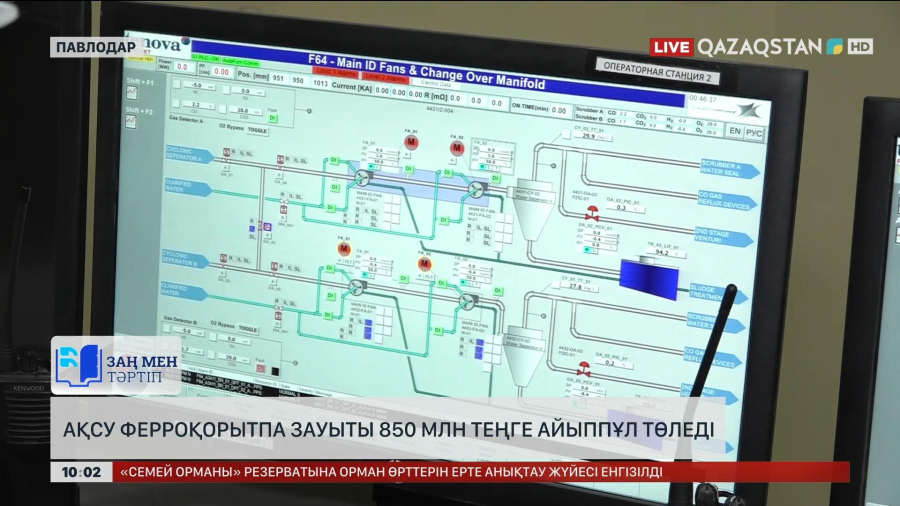Follow lower Clarified Water arrow link
This screenshot has width=900, height=506.
click(x=184, y=291)
